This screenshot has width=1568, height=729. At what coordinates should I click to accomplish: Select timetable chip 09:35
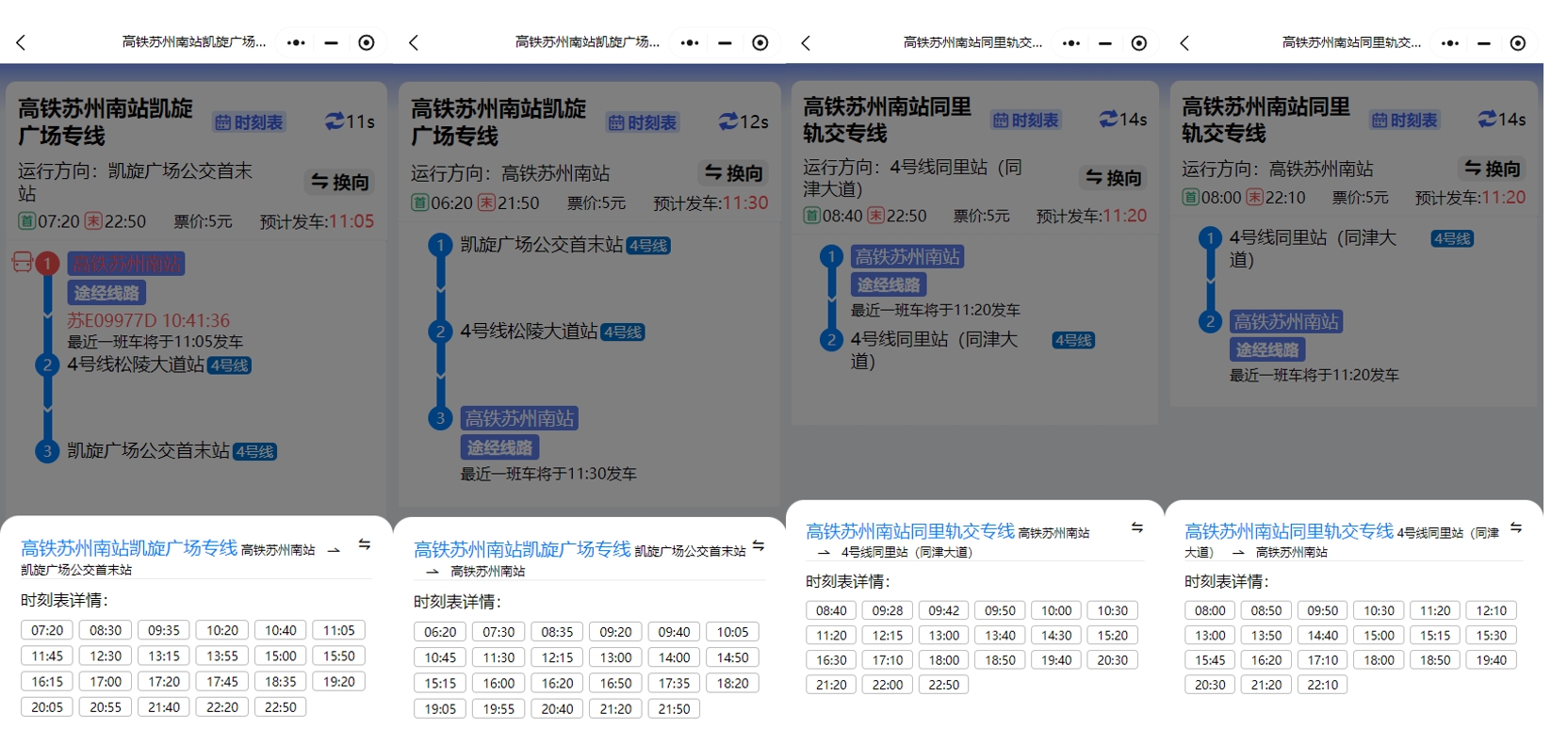pos(164,630)
